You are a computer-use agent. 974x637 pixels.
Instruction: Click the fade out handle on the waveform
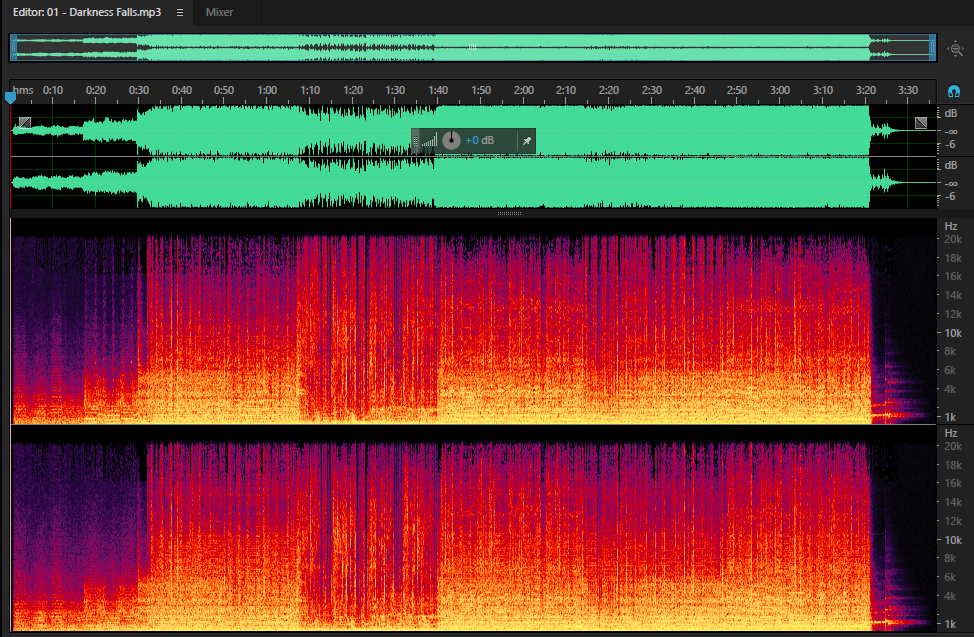click(x=921, y=123)
